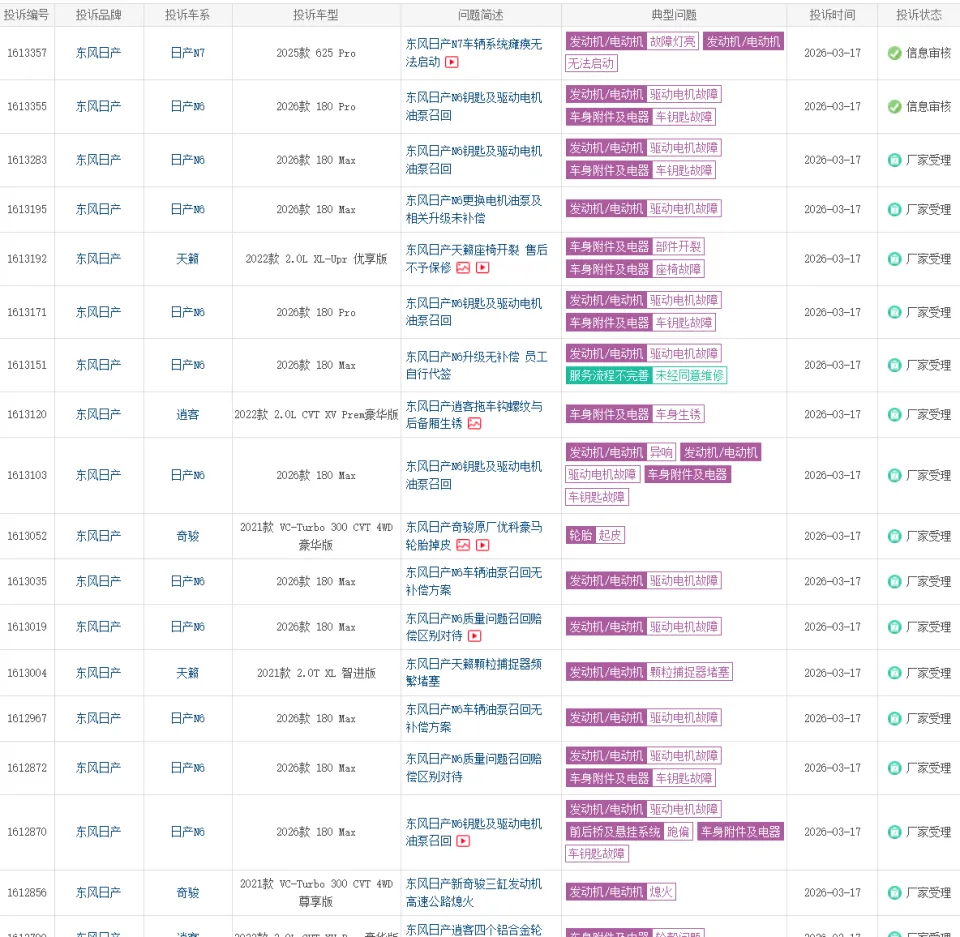Open complaint "东风日产奇骏原厂优科豪马轮胎掉皮"
960x937 pixels.
(473, 536)
